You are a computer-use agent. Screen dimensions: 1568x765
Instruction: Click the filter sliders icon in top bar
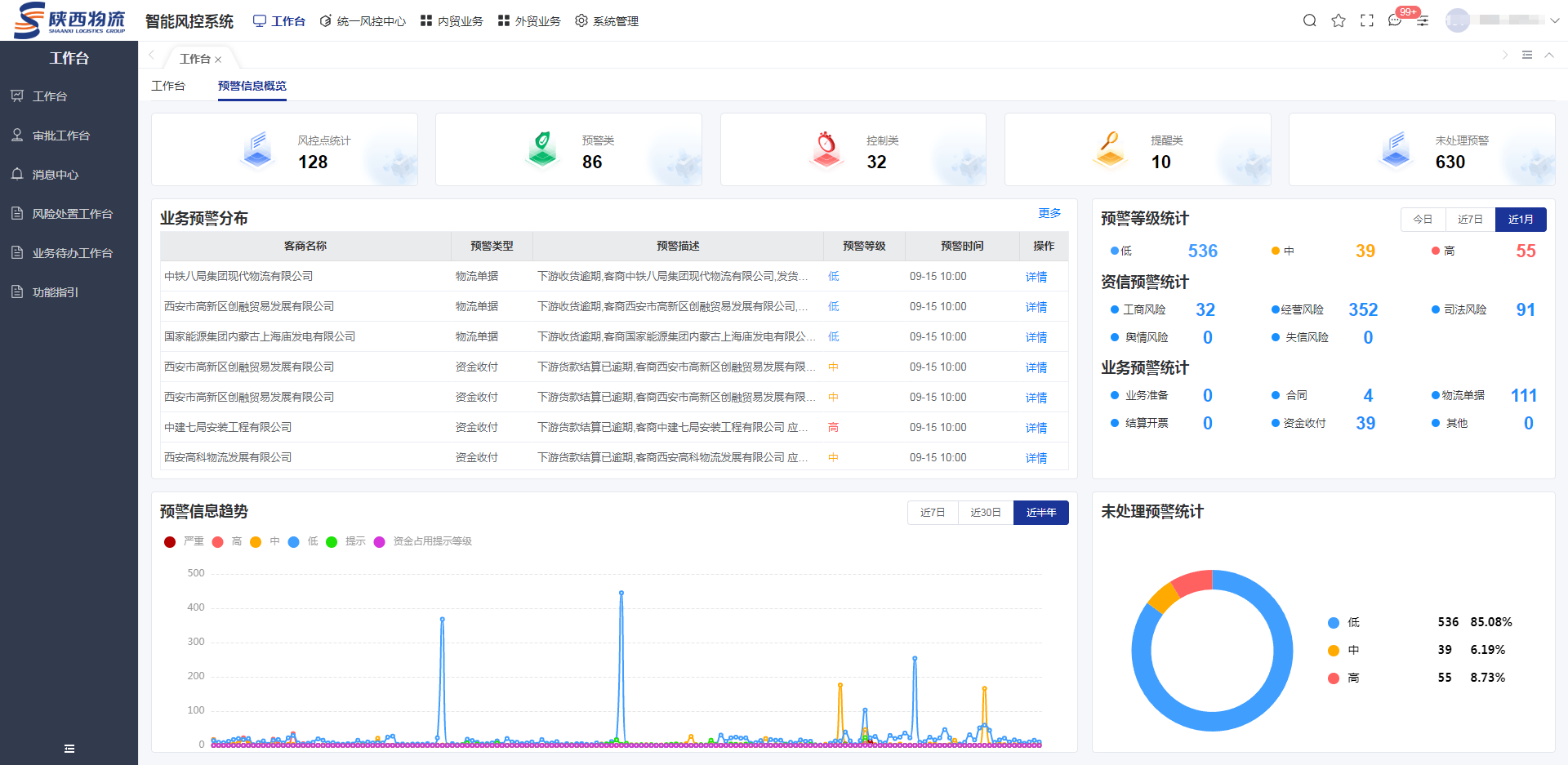pos(1423,20)
